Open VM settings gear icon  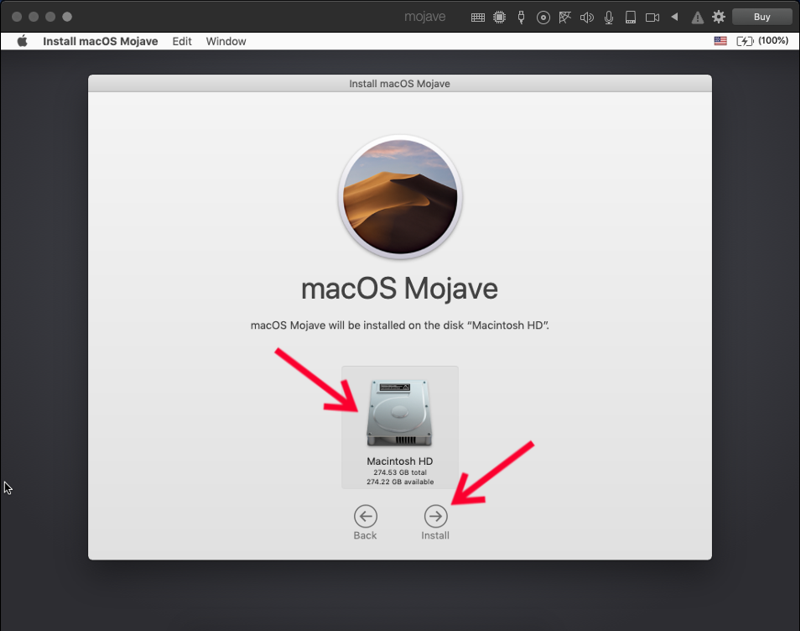(x=718, y=17)
